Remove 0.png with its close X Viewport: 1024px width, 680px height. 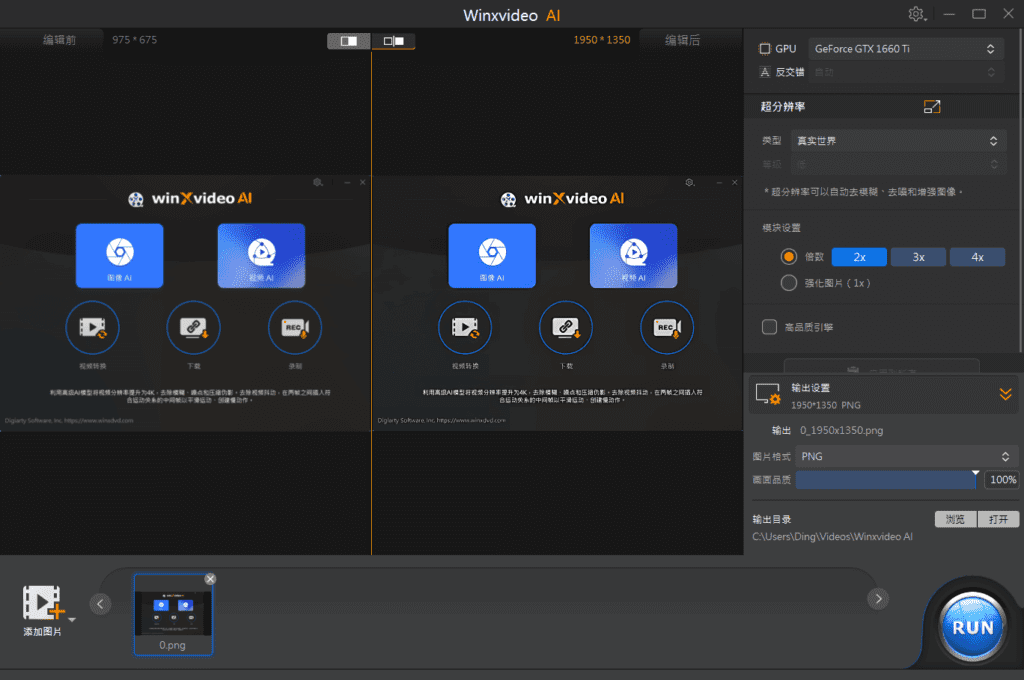click(x=210, y=579)
